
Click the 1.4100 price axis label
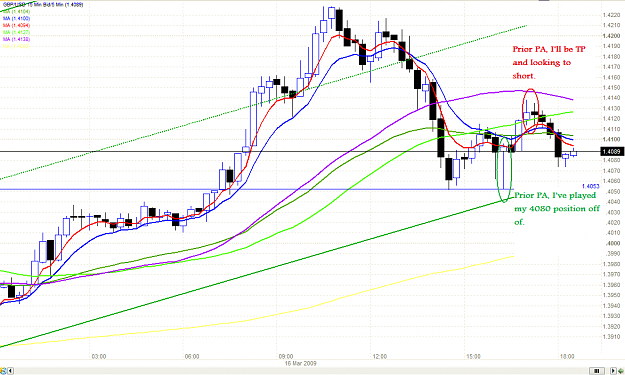coord(611,139)
